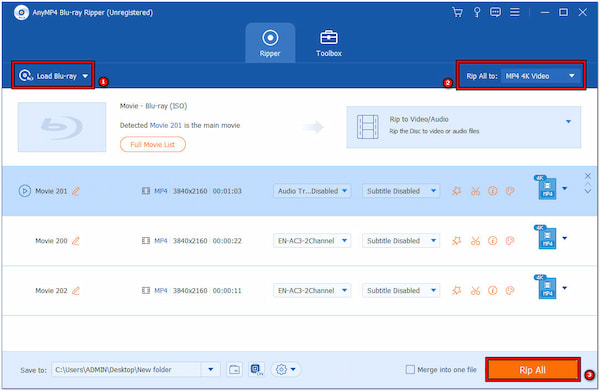Open Movie 202 subtitle dropdown
The width and height of the screenshot is (600, 391).
point(401,290)
